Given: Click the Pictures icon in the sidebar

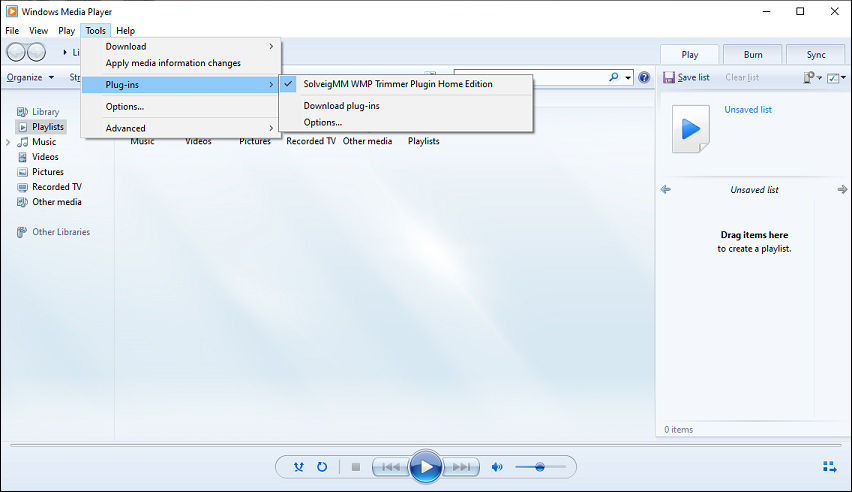Looking at the screenshot, I should coord(22,172).
